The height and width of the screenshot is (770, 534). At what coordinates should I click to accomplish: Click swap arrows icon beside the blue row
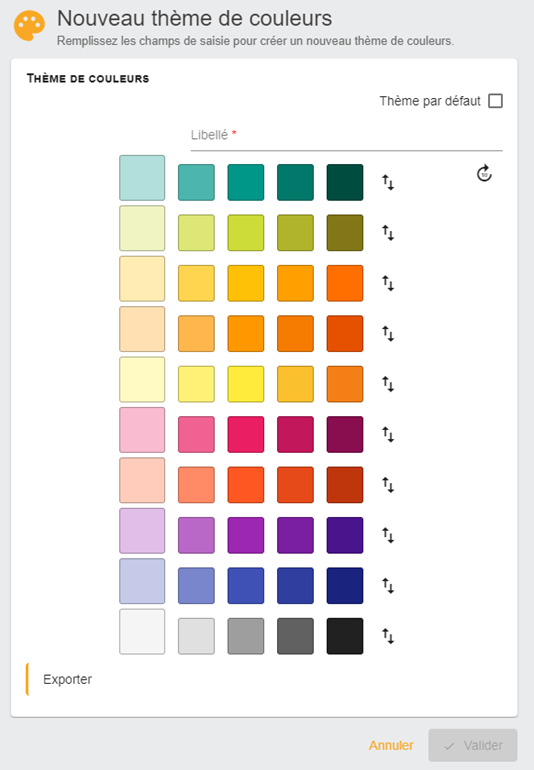point(388,586)
